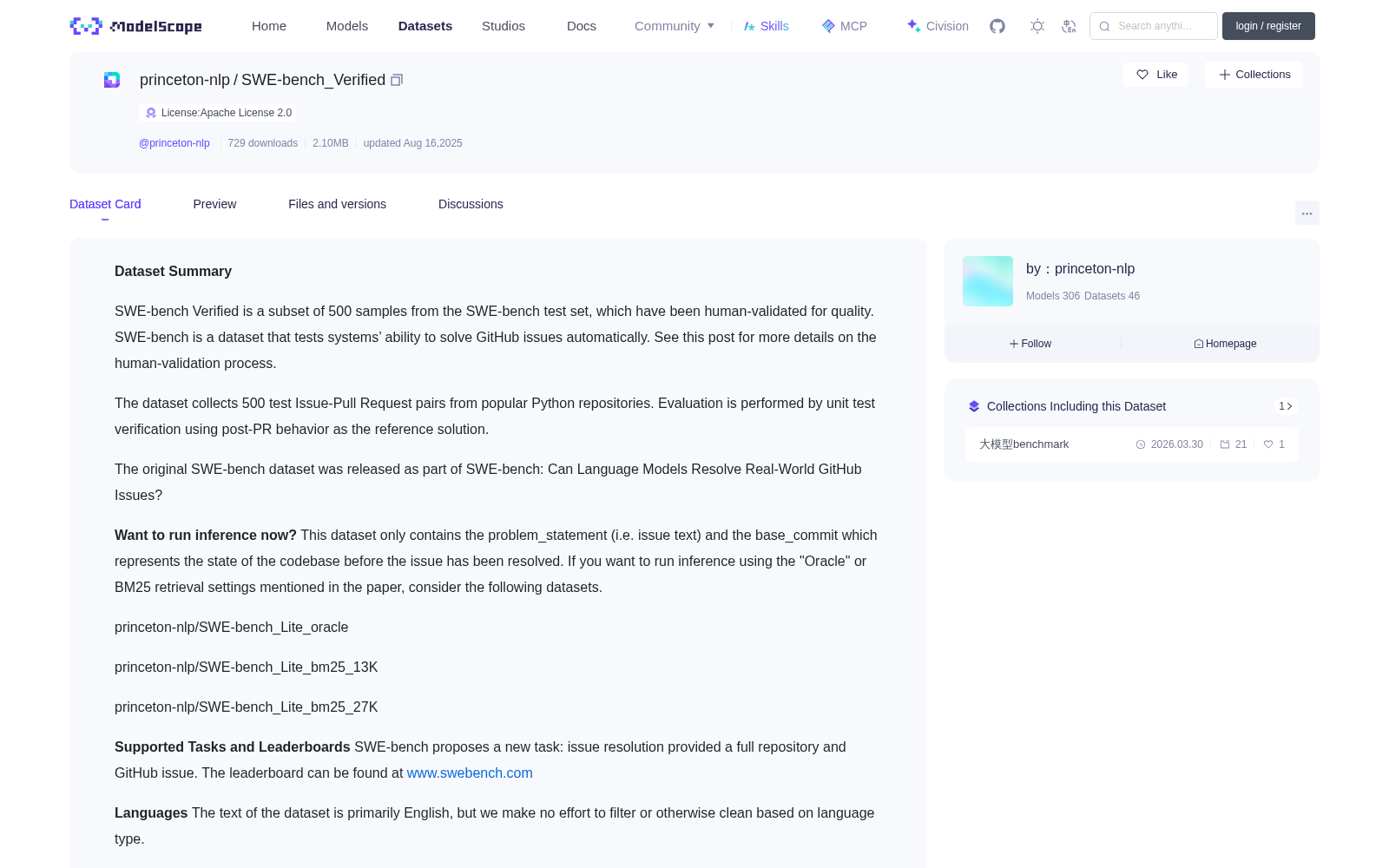Open the www.swebench.com leaderboard link

(470, 773)
